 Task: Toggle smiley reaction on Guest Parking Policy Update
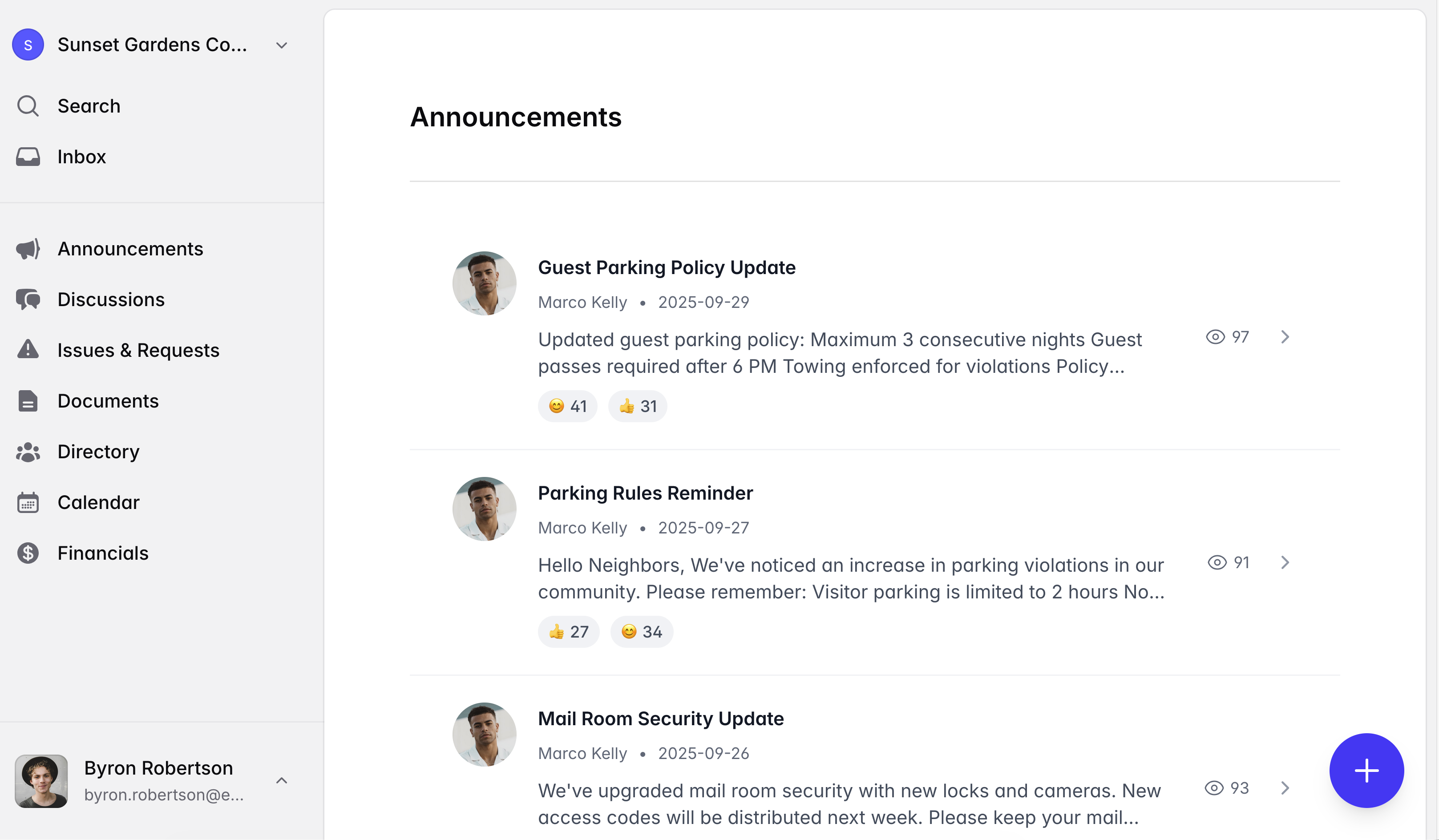[567, 406]
